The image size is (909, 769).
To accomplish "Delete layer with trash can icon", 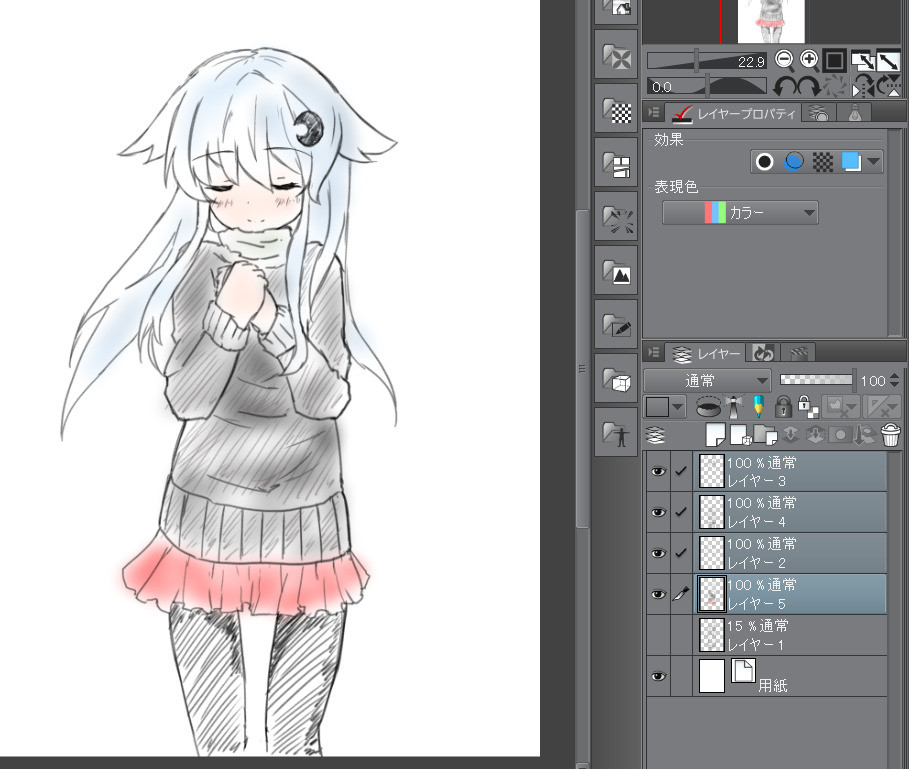I will (891, 435).
